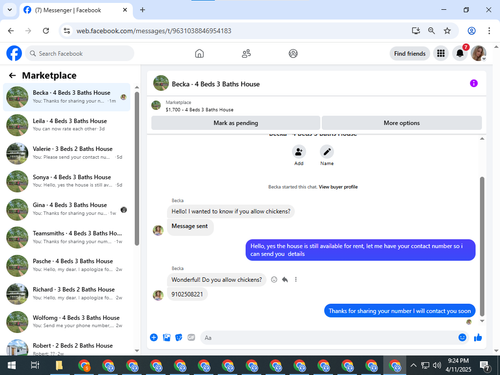Screen dimensions: 500x375
Task: Choose a sticker icon in composer
Action: tap(179, 338)
